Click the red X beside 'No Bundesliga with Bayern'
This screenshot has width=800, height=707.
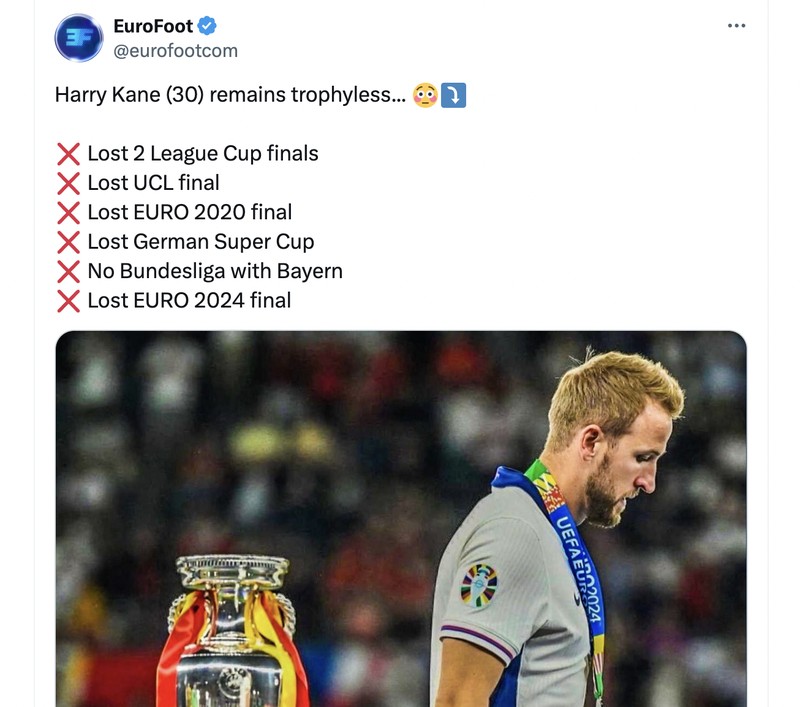pos(67,271)
